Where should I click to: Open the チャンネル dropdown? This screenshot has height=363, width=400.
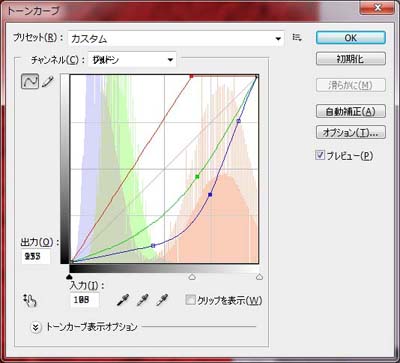pos(132,60)
